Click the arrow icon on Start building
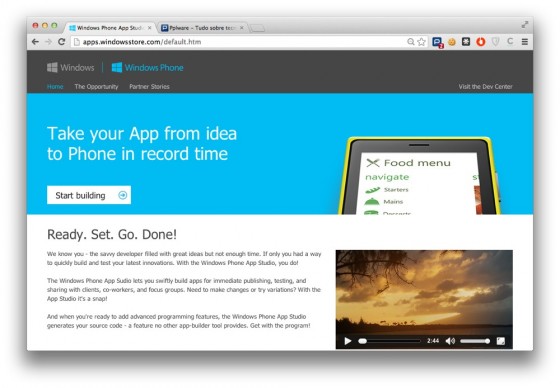The height and width of the screenshot is (388, 560). [122, 195]
